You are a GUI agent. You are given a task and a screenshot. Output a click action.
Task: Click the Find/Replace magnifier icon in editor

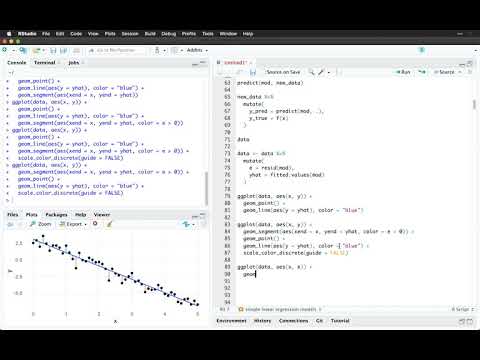click(311, 72)
